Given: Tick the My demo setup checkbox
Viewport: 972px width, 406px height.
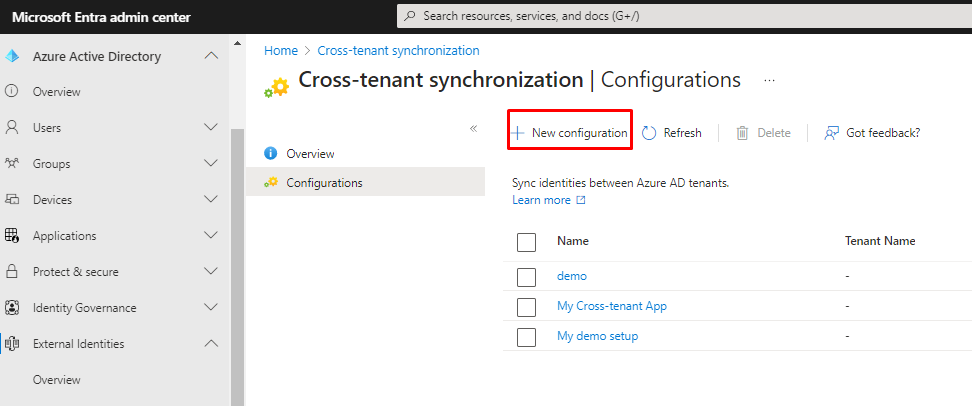Looking at the screenshot, I should [527, 337].
